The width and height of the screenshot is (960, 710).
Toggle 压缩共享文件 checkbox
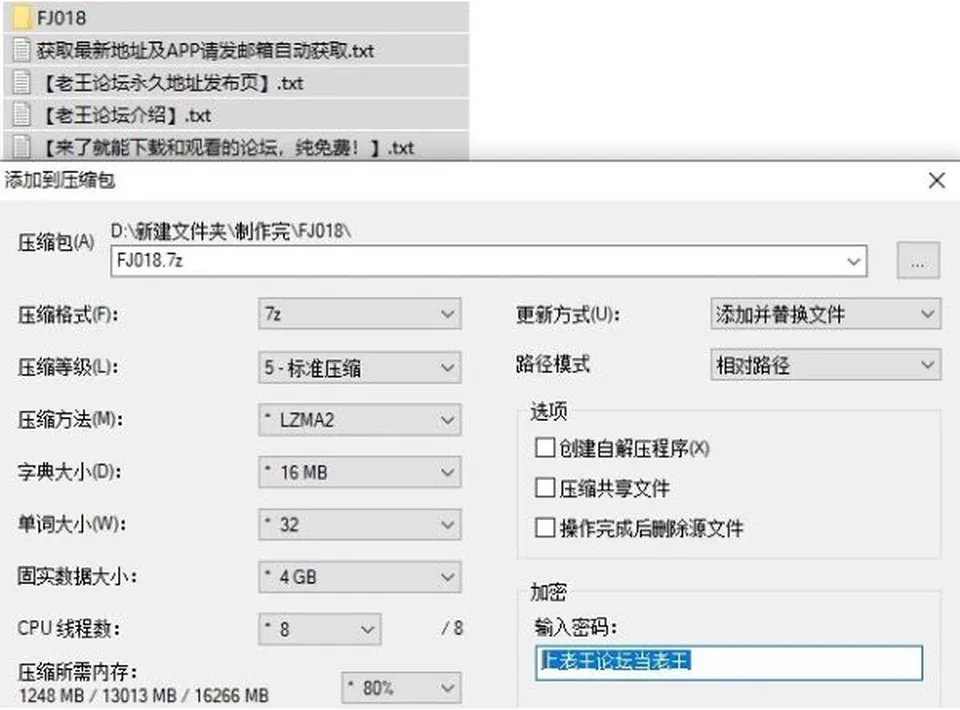[x=544, y=488]
